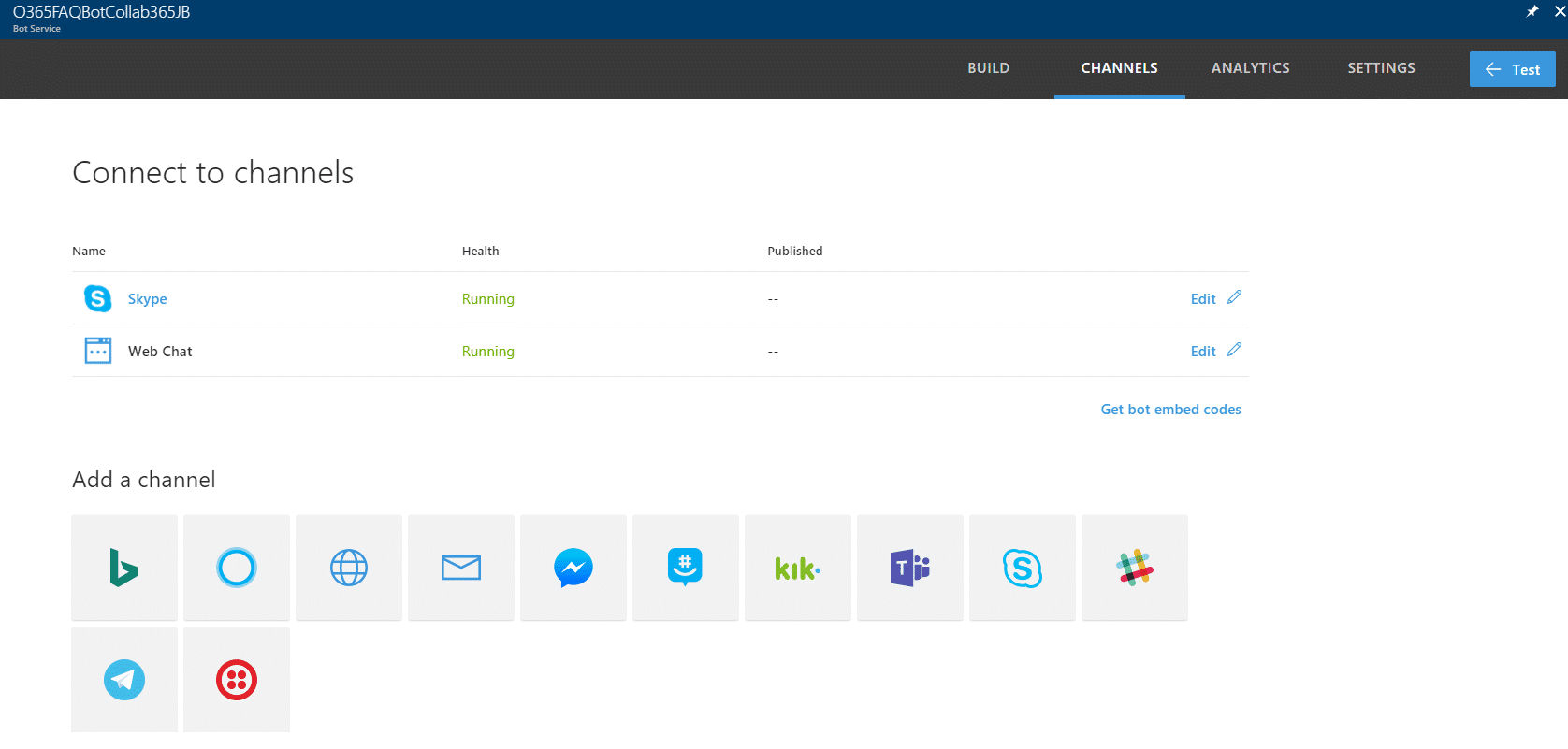Go to the SETTINGS tab
This screenshot has width=1568, height=749.
coord(1381,68)
